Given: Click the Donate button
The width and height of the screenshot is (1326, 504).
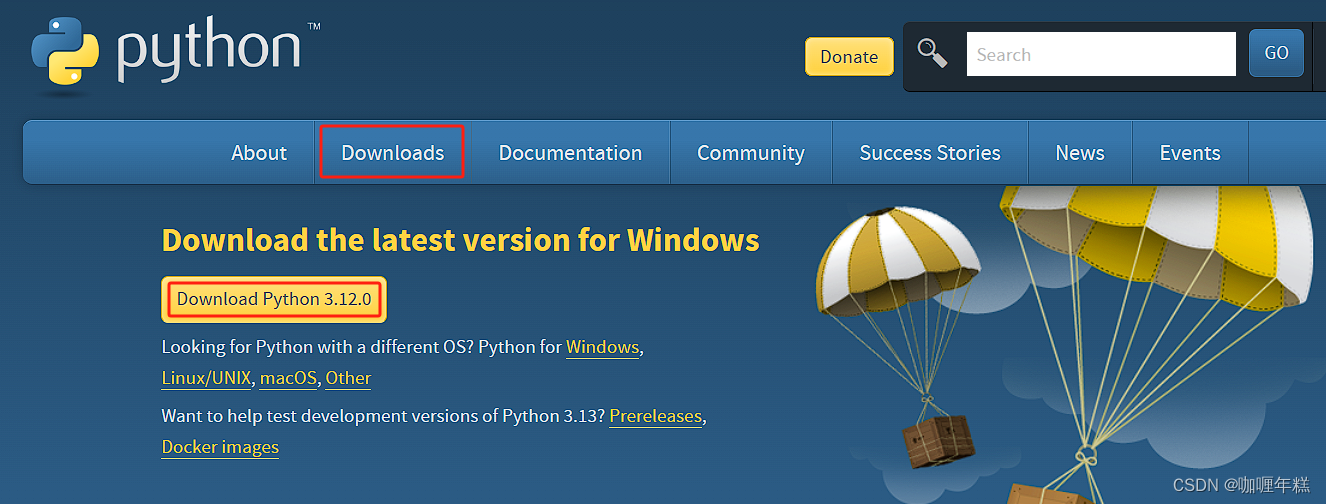Looking at the screenshot, I should pyautogui.click(x=849, y=57).
